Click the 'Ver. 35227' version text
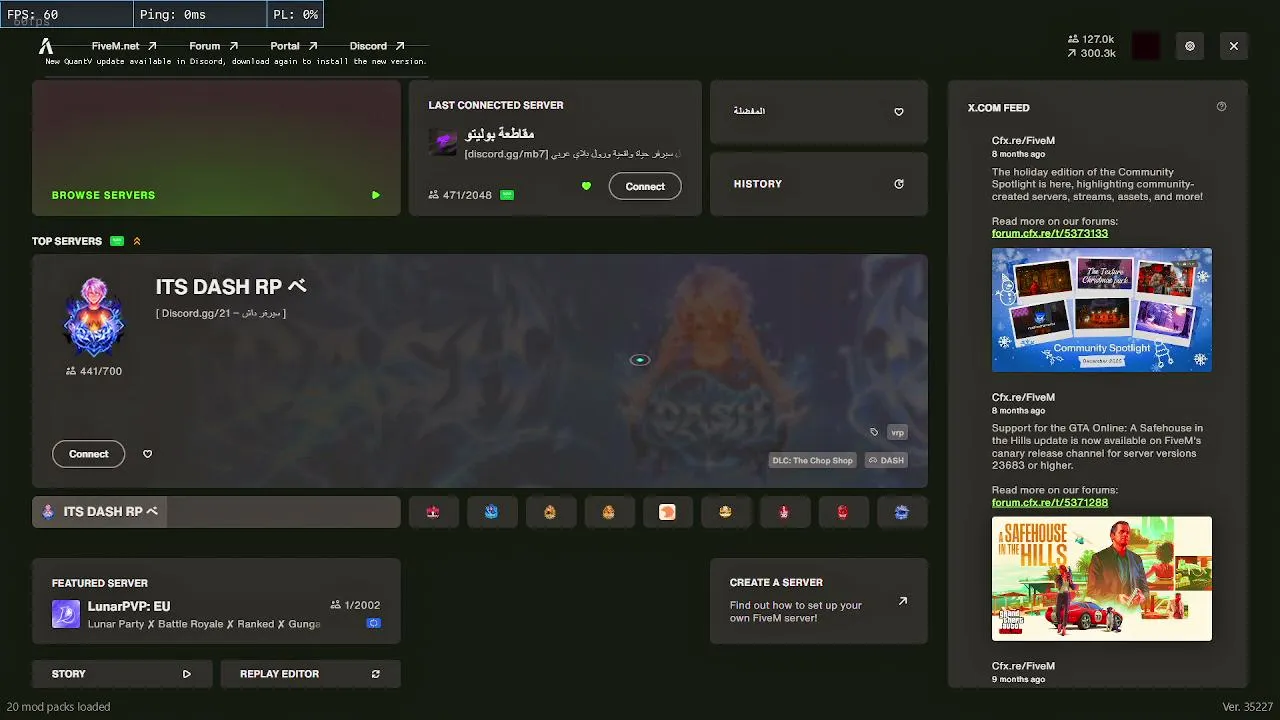This screenshot has width=1280, height=720. point(1247,707)
